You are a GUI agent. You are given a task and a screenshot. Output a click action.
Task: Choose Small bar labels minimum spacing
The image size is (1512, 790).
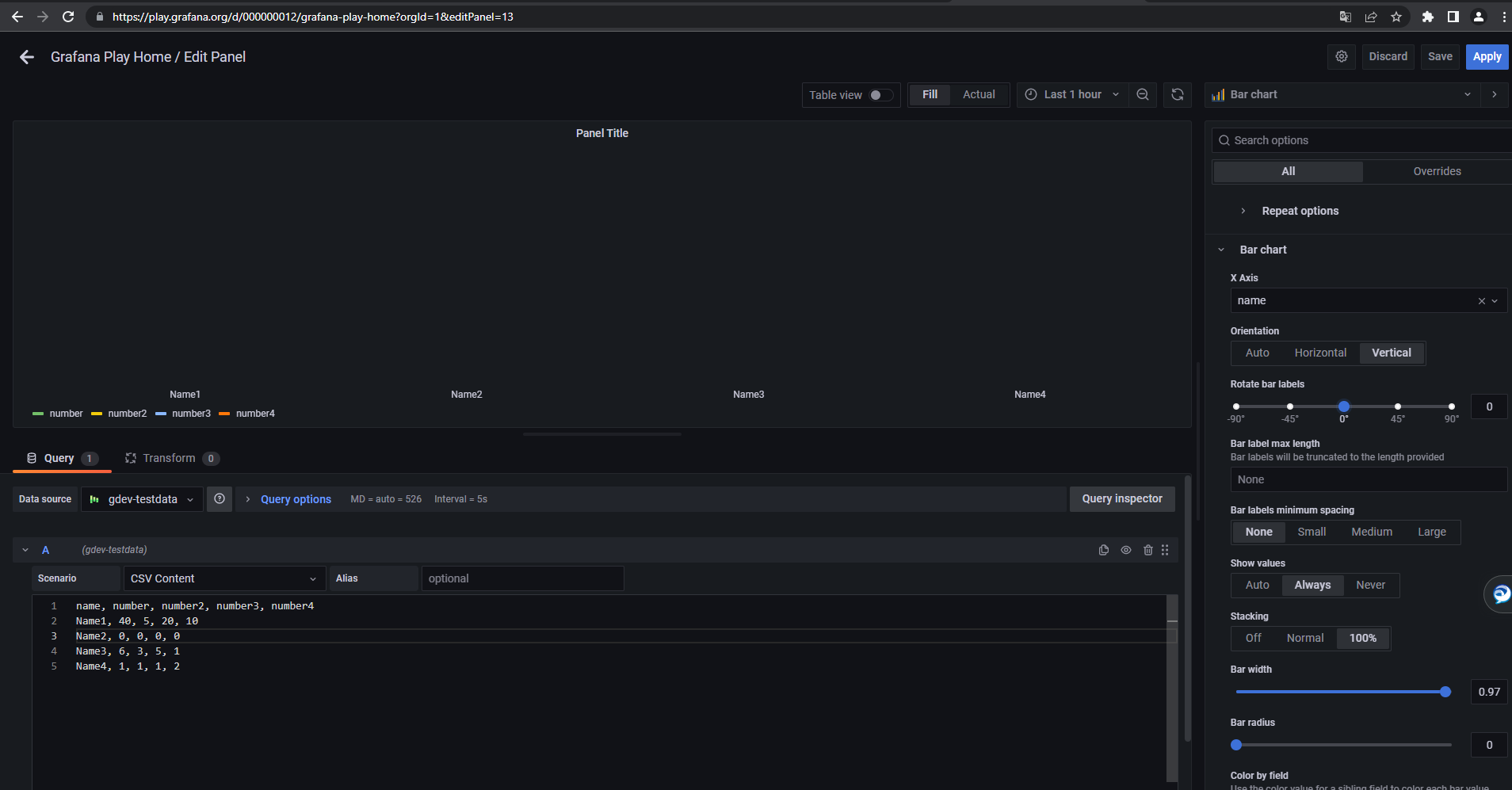1312,532
